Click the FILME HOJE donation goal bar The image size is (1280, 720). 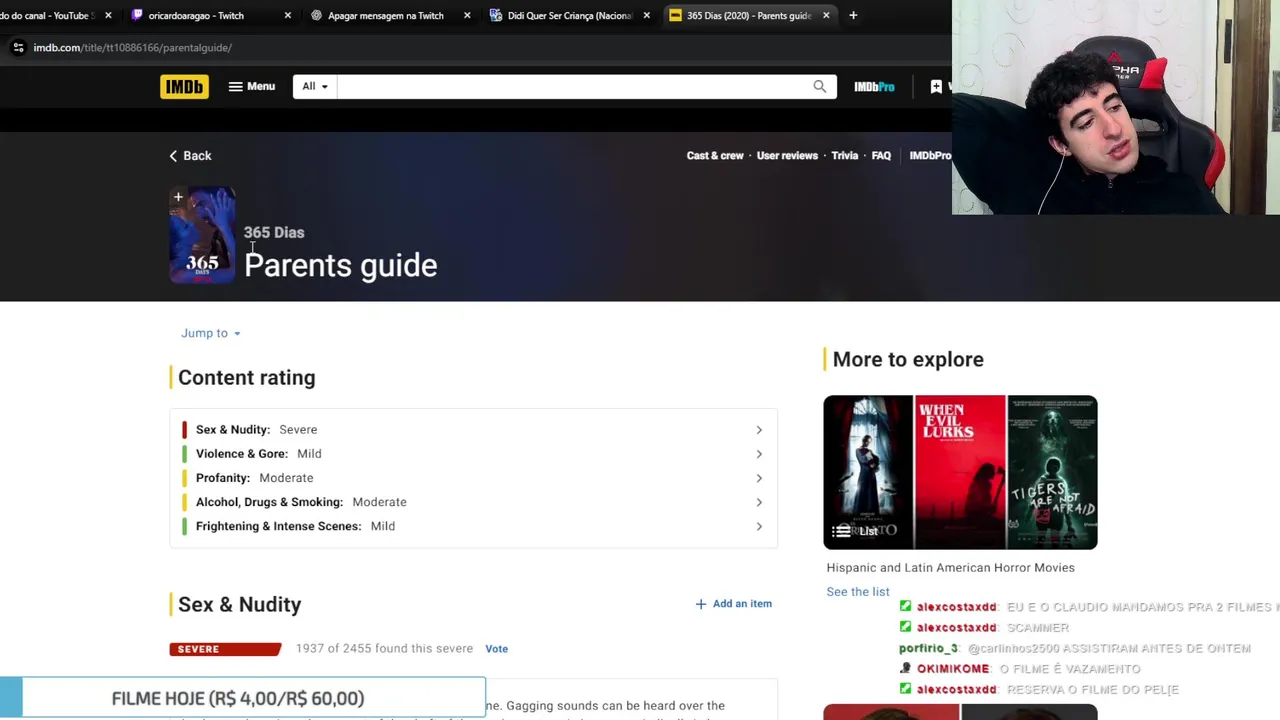243,698
